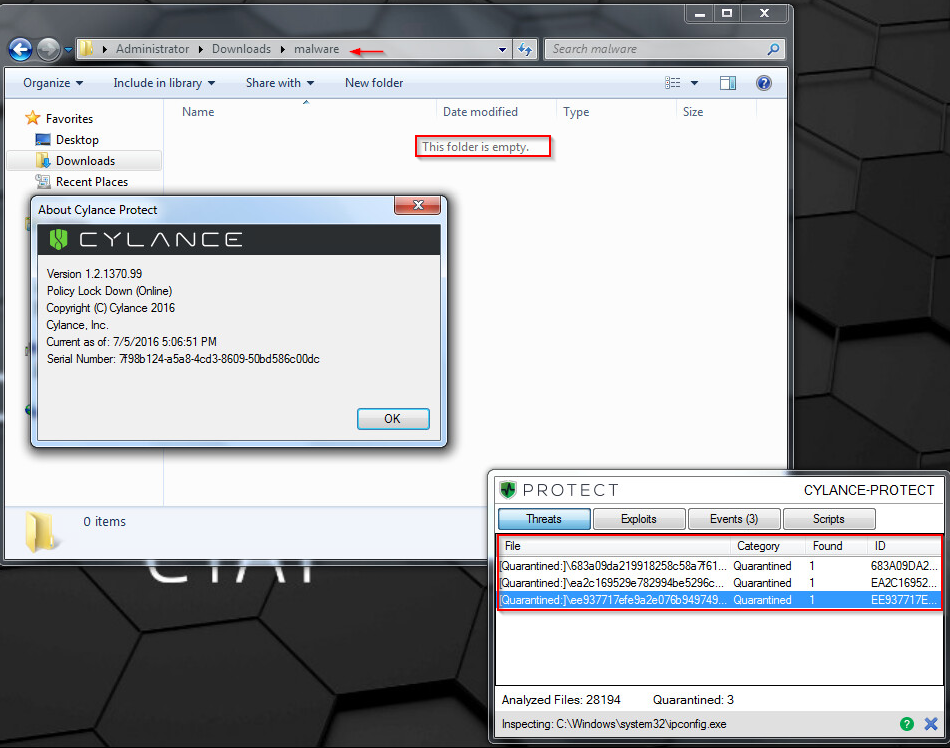
Task: Minimize the Explorer window
Action: (700, 14)
